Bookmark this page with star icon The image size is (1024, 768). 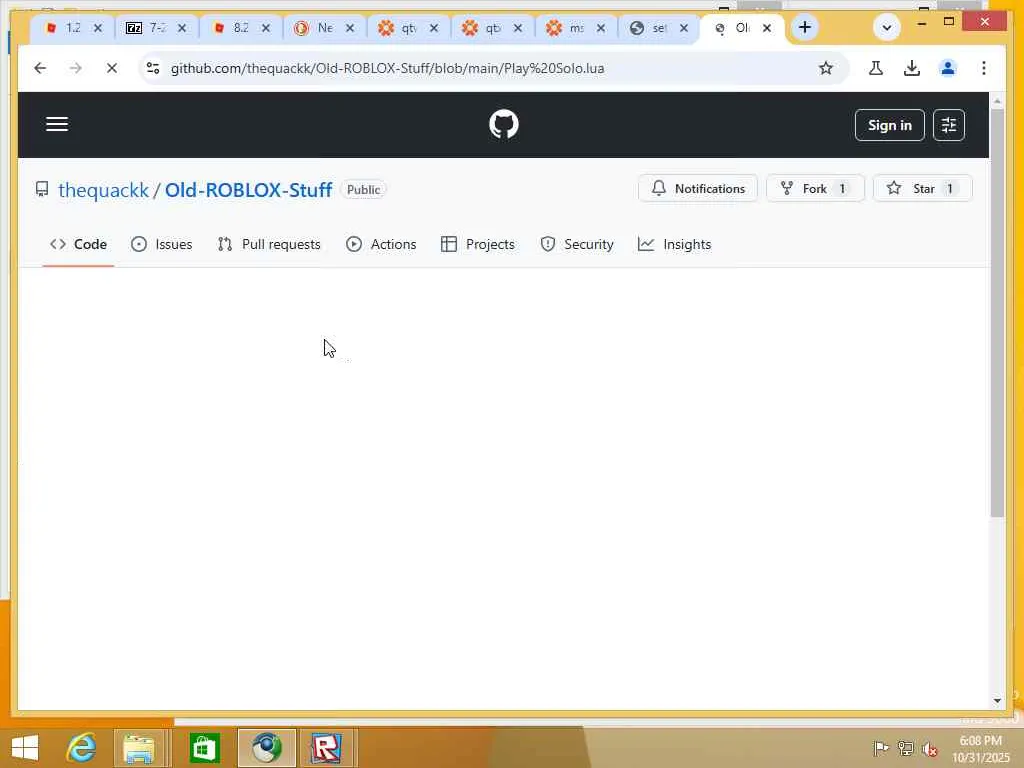[x=825, y=68]
